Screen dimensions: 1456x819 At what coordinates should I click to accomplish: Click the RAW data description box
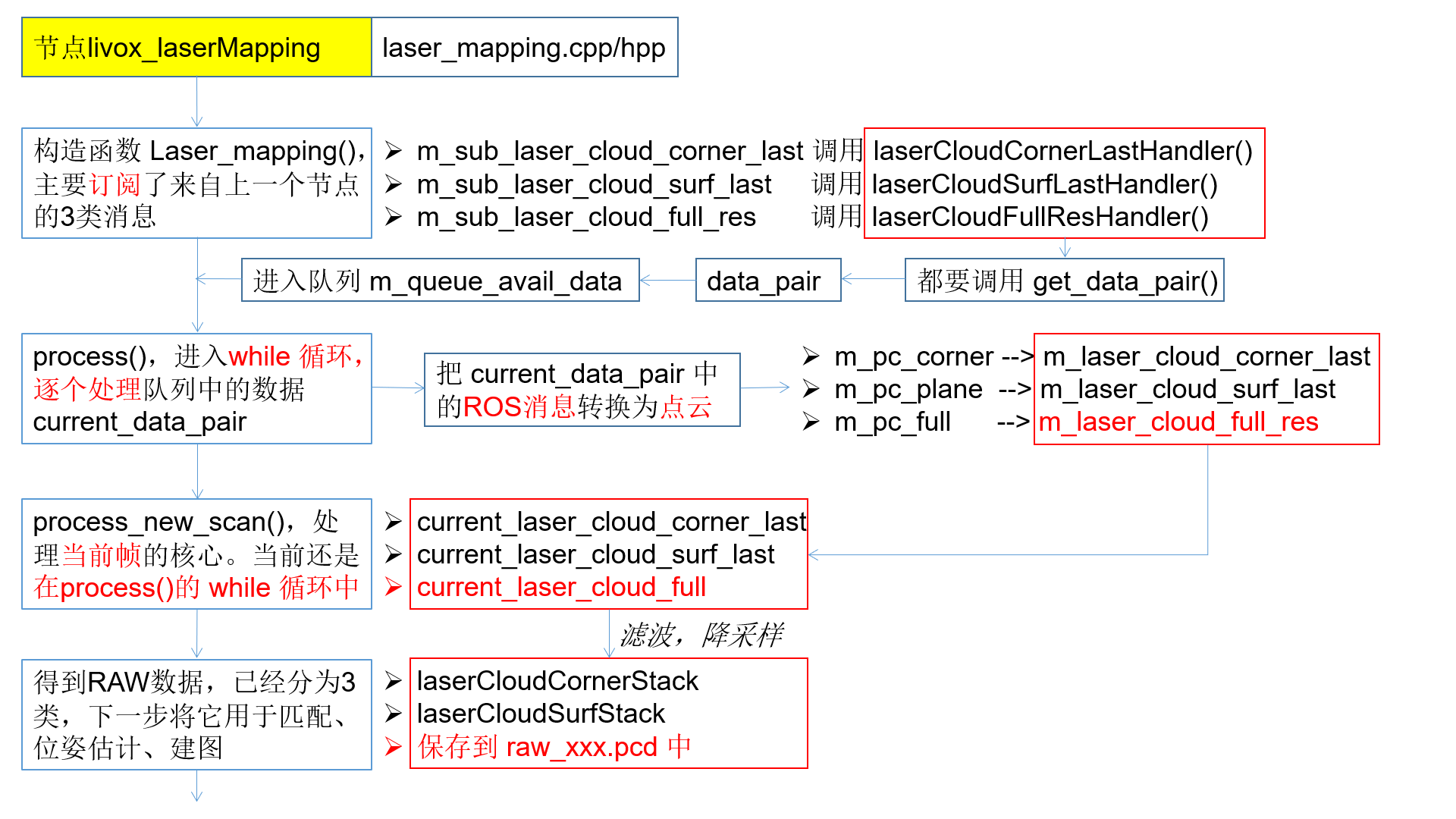click(196, 714)
